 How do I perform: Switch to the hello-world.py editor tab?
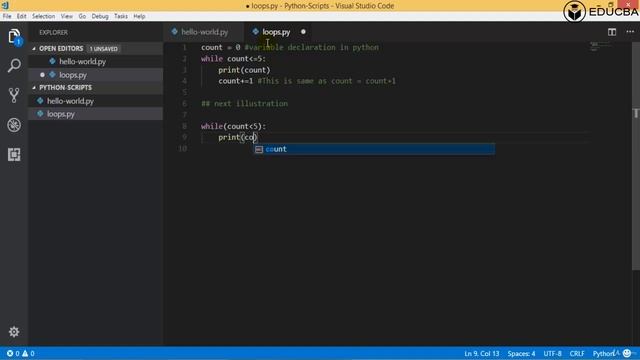click(x=203, y=32)
